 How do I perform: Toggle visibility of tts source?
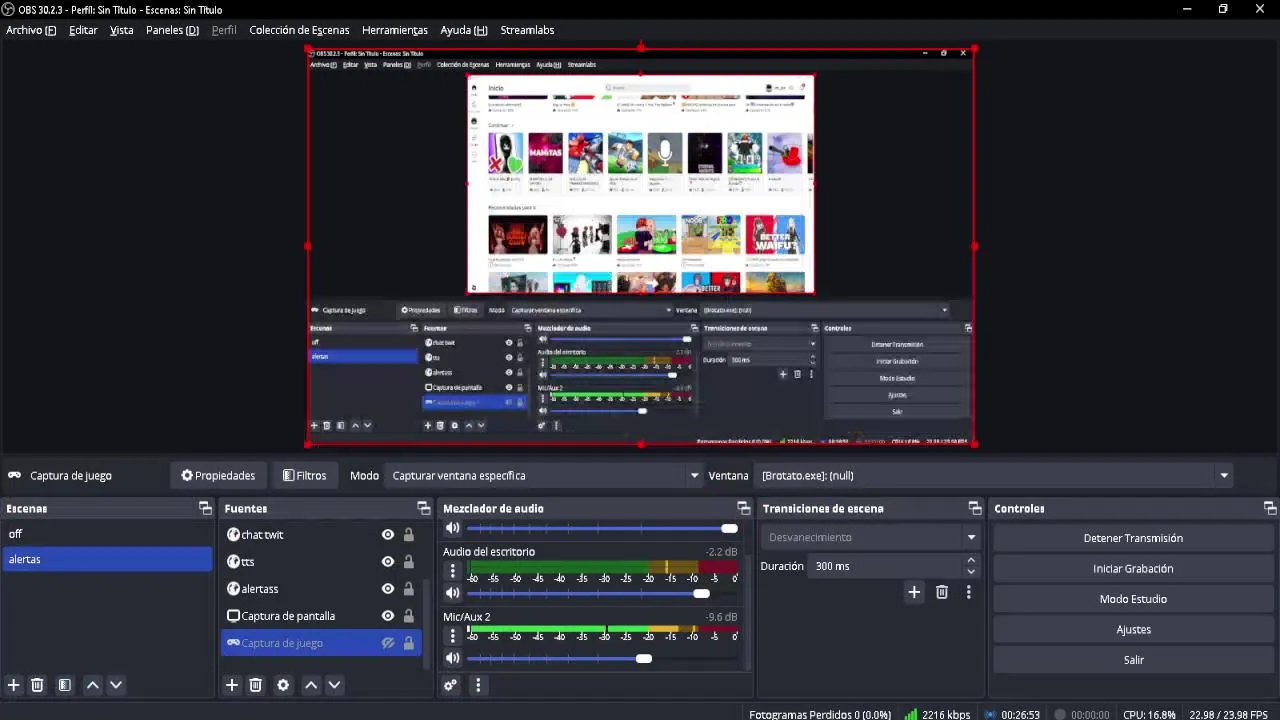(x=388, y=562)
